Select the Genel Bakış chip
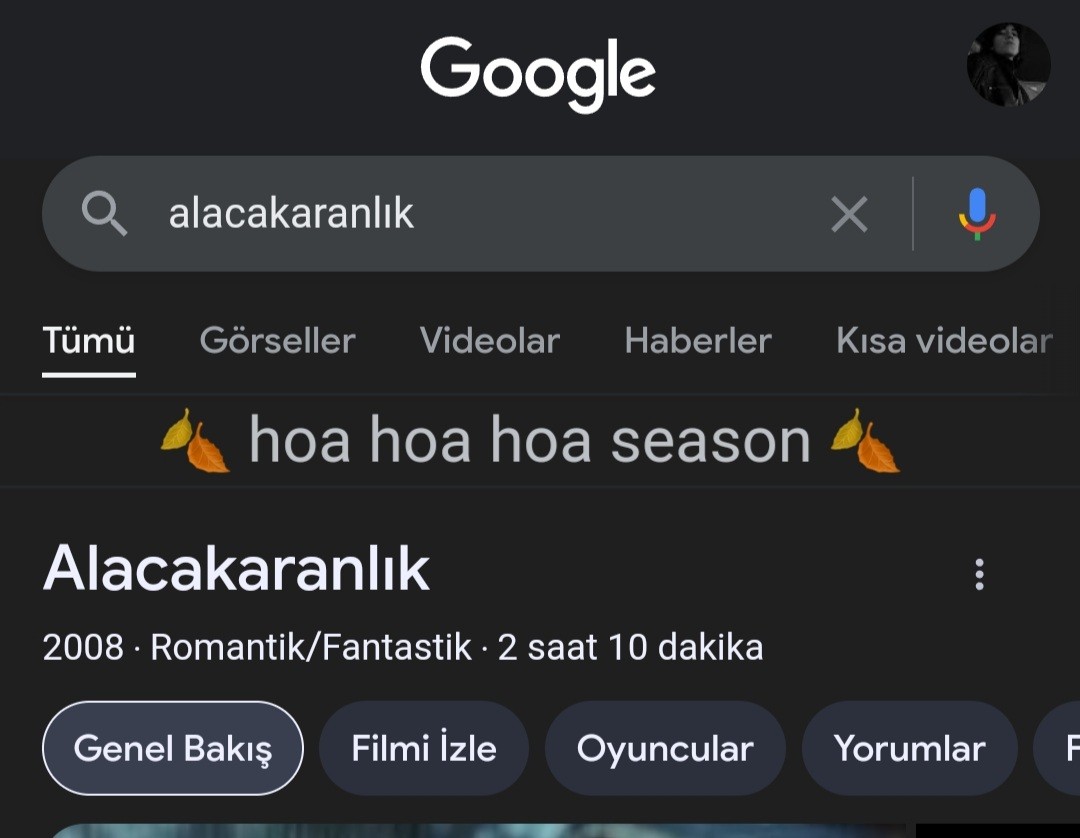The height and width of the screenshot is (838, 1080). tap(173, 748)
